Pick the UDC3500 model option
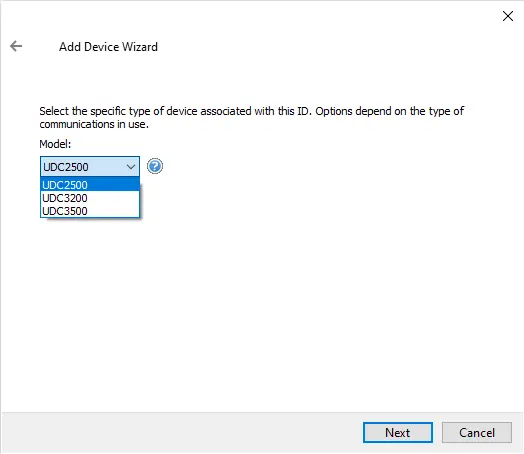The width and height of the screenshot is (524, 454). tap(90, 211)
